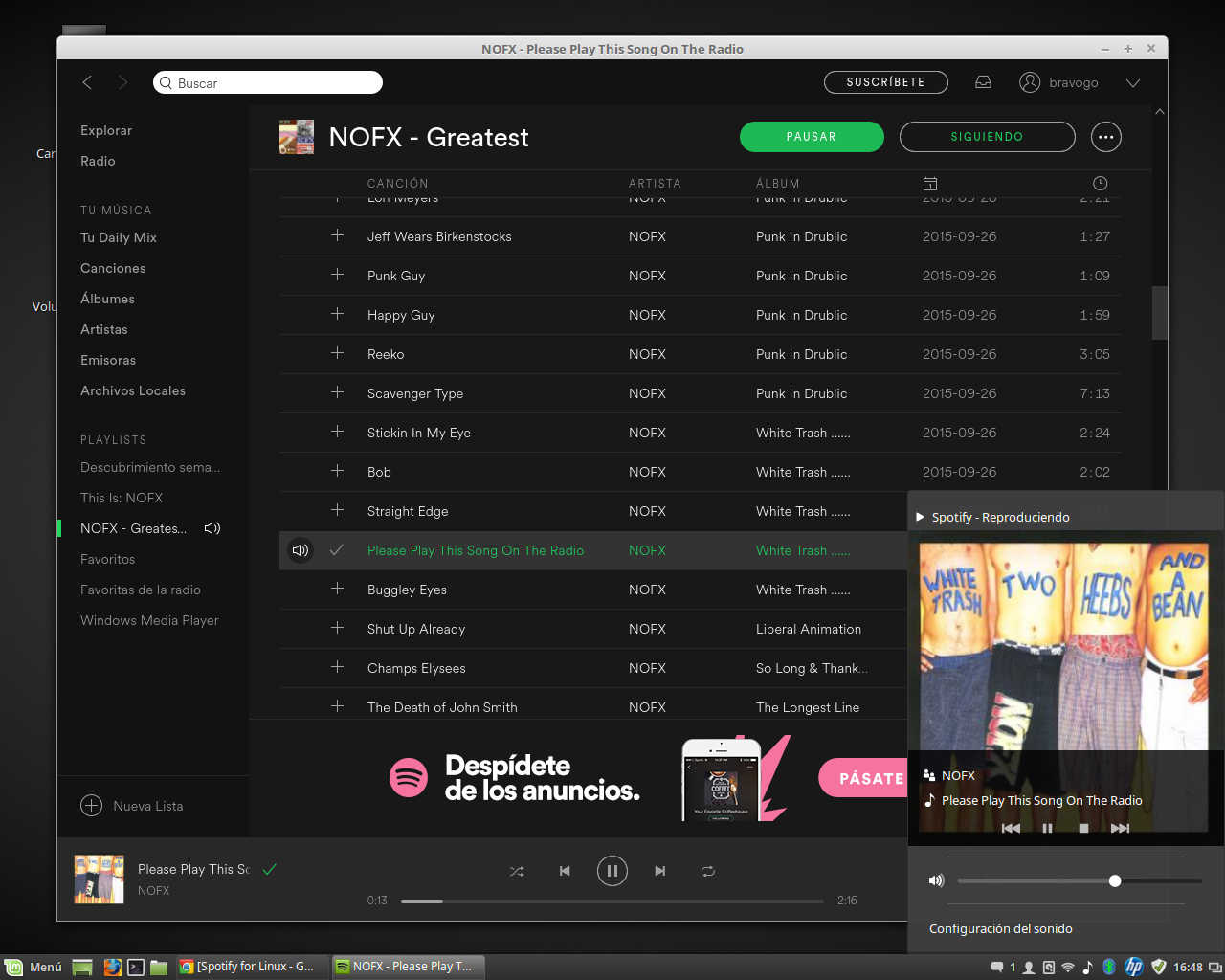Add Straight Edge to your library
This screenshot has height=980, width=1225.
coord(337,510)
